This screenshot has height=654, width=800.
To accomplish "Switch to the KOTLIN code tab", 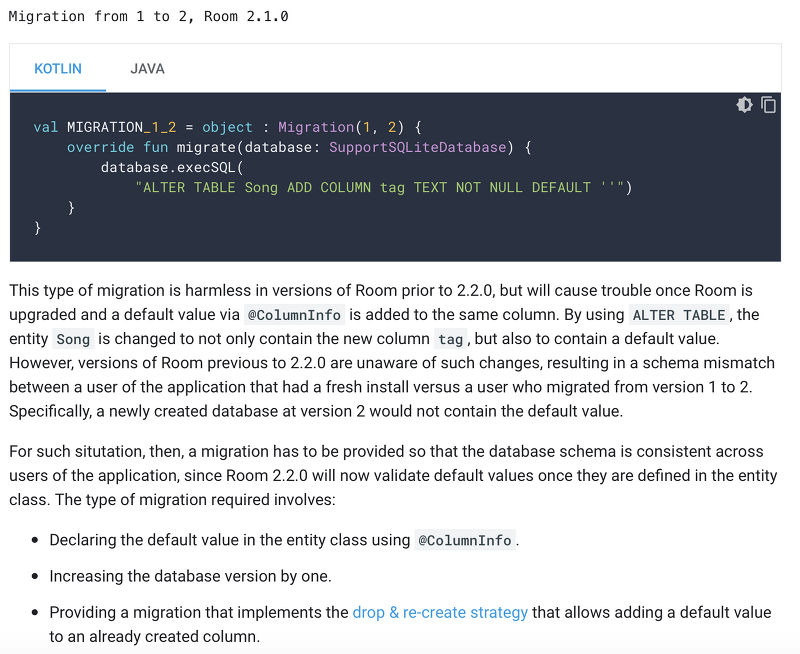I will (58, 69).
